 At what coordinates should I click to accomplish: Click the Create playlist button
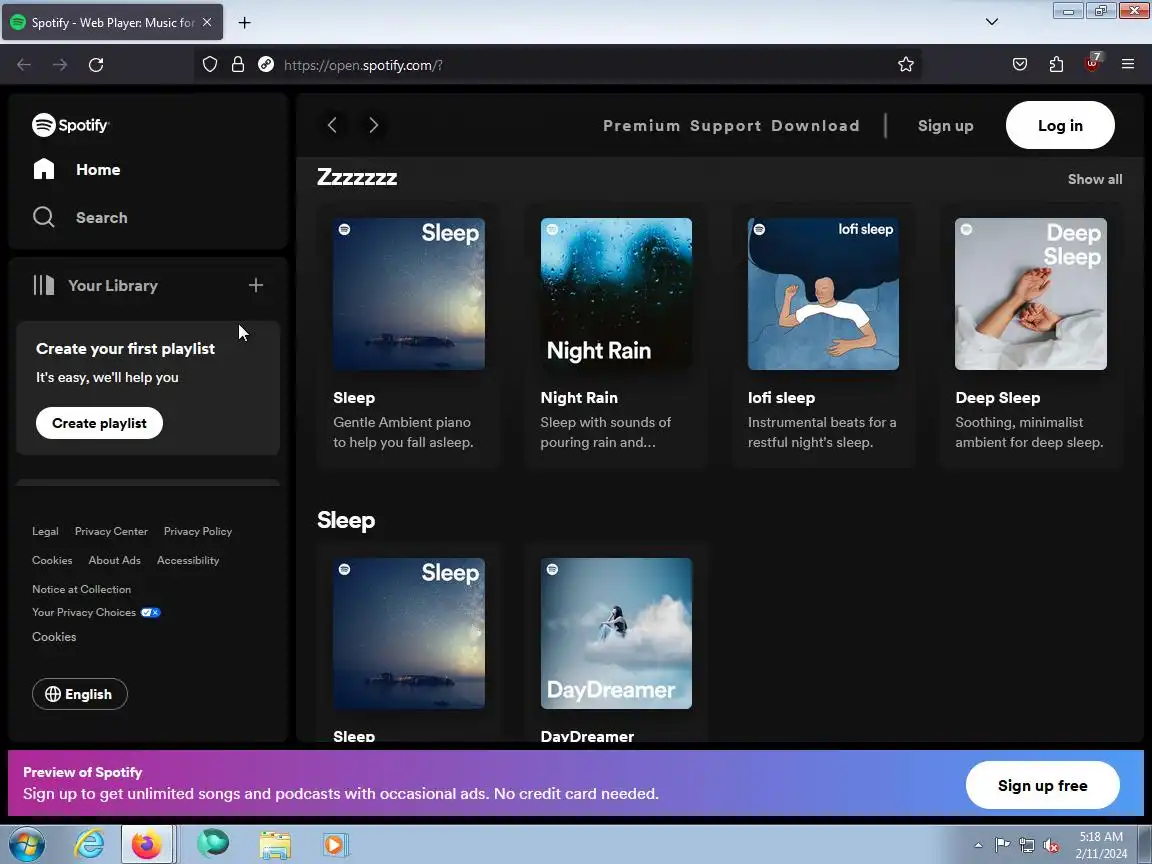coord(99,423)
